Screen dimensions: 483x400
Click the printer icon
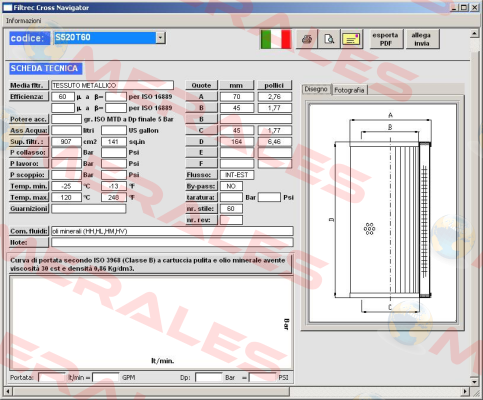(x=307, y=39)
